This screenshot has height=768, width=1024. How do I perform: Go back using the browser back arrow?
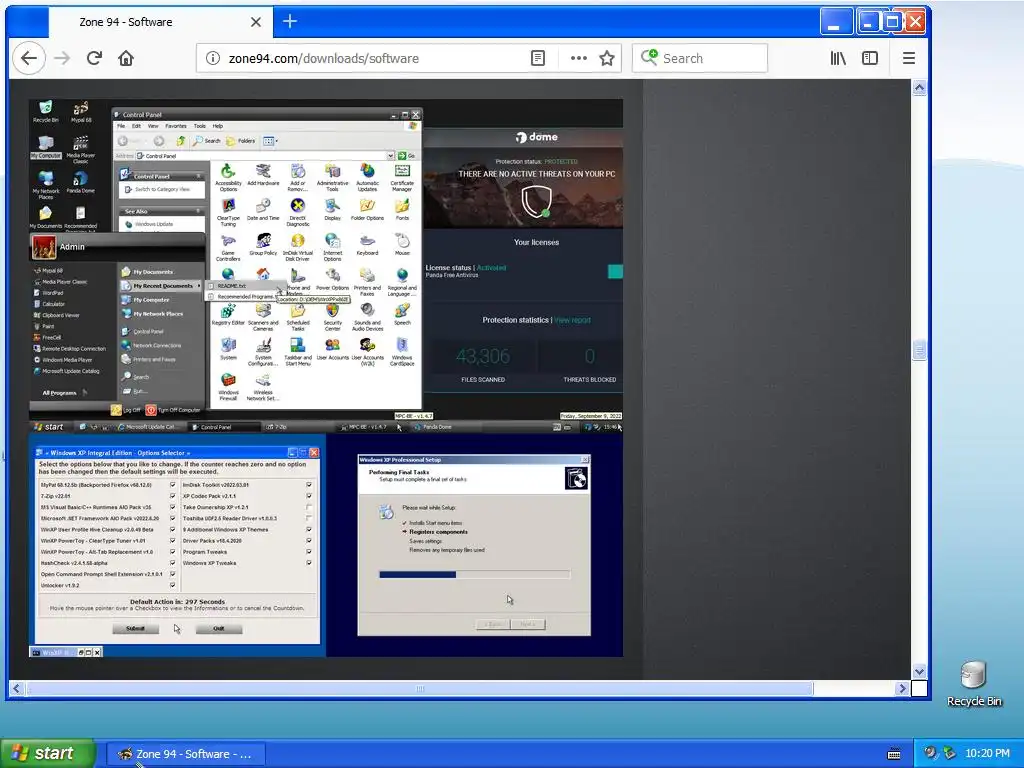[x=29, y=58]
